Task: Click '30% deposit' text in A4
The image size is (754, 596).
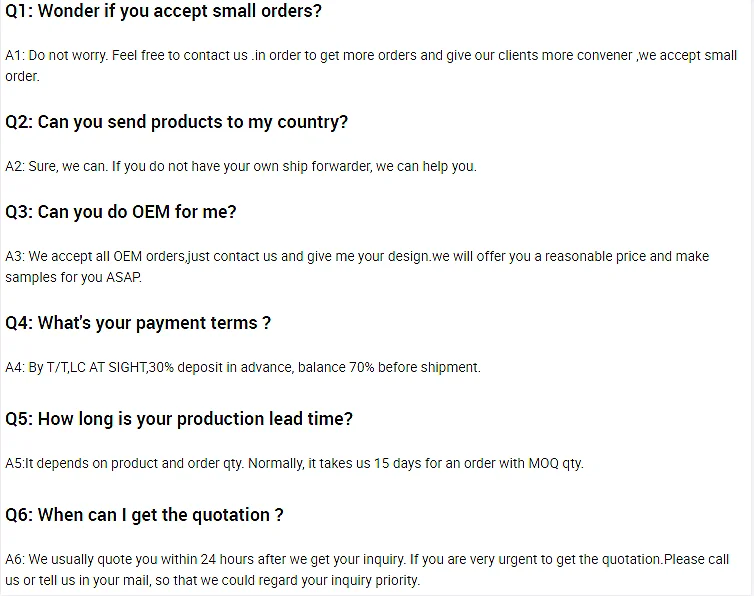Action: click(186, 368)
